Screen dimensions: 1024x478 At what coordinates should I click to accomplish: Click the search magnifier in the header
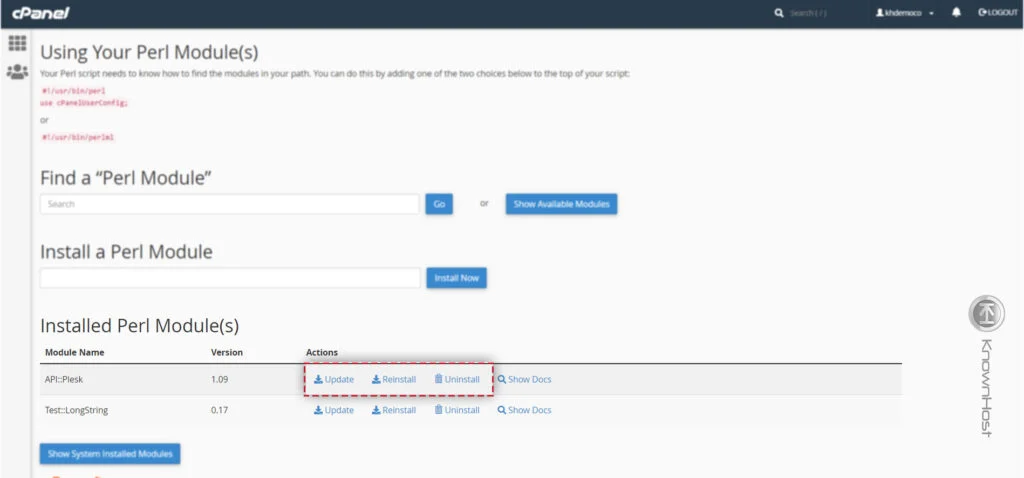coord(778,13)
